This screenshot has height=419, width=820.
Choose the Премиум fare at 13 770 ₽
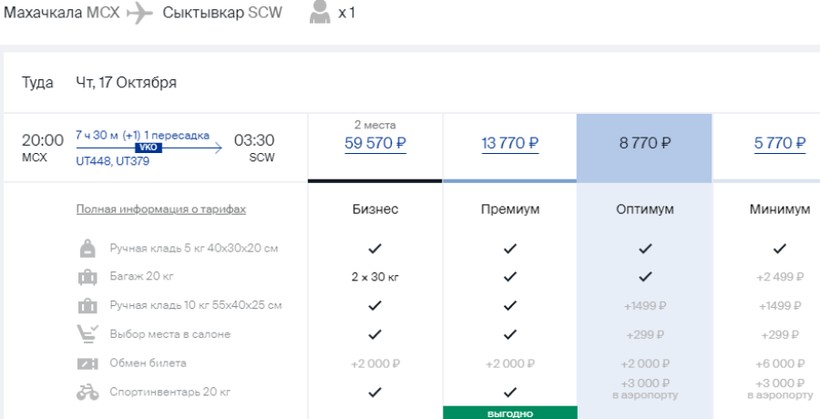(x=510, y=143)
